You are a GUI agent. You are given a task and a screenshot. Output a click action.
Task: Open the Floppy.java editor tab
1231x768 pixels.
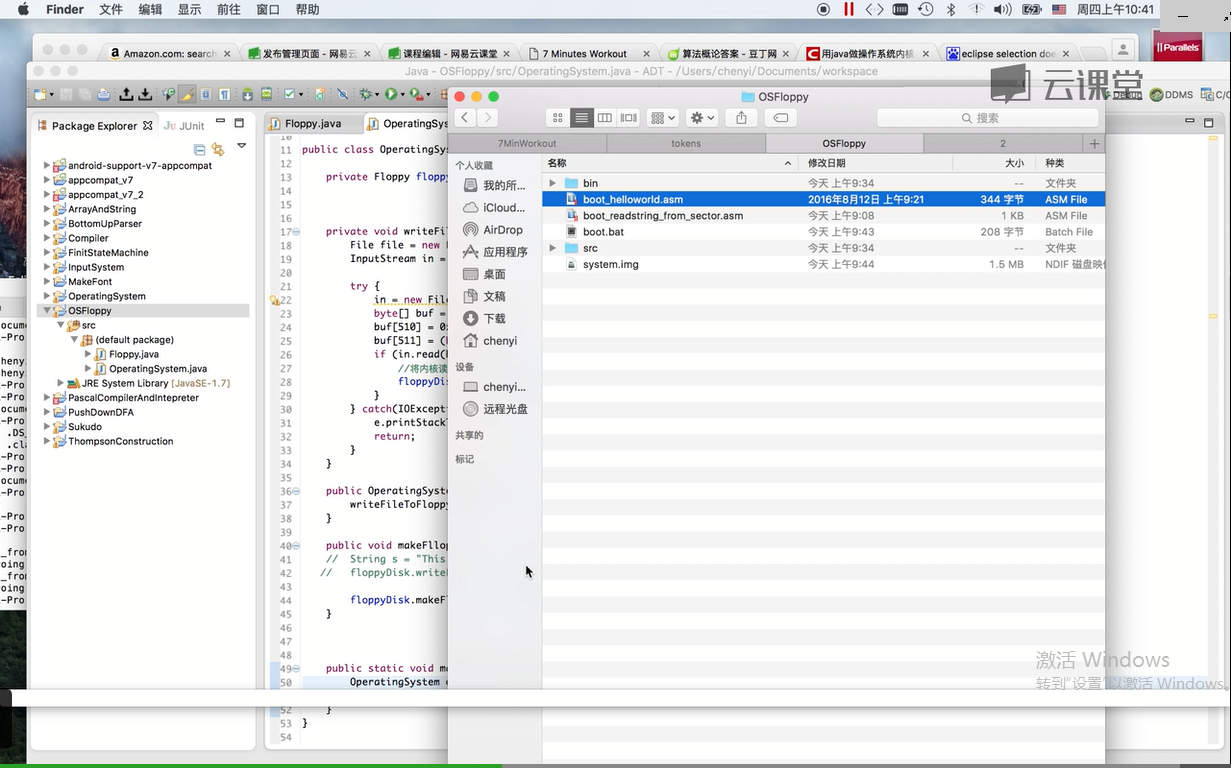click(312, 124)
